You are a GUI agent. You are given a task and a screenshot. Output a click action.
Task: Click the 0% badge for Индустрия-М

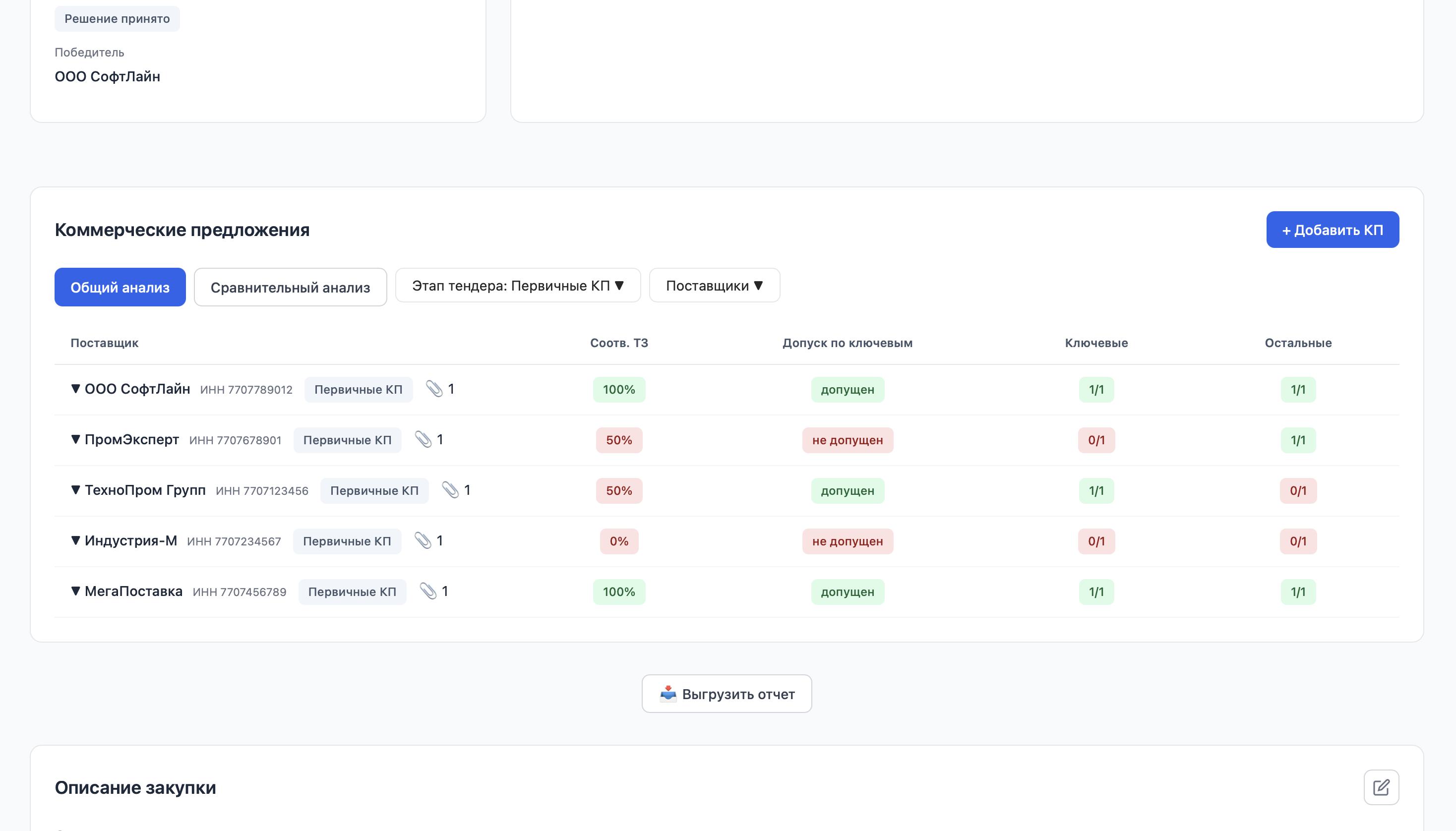619,541
